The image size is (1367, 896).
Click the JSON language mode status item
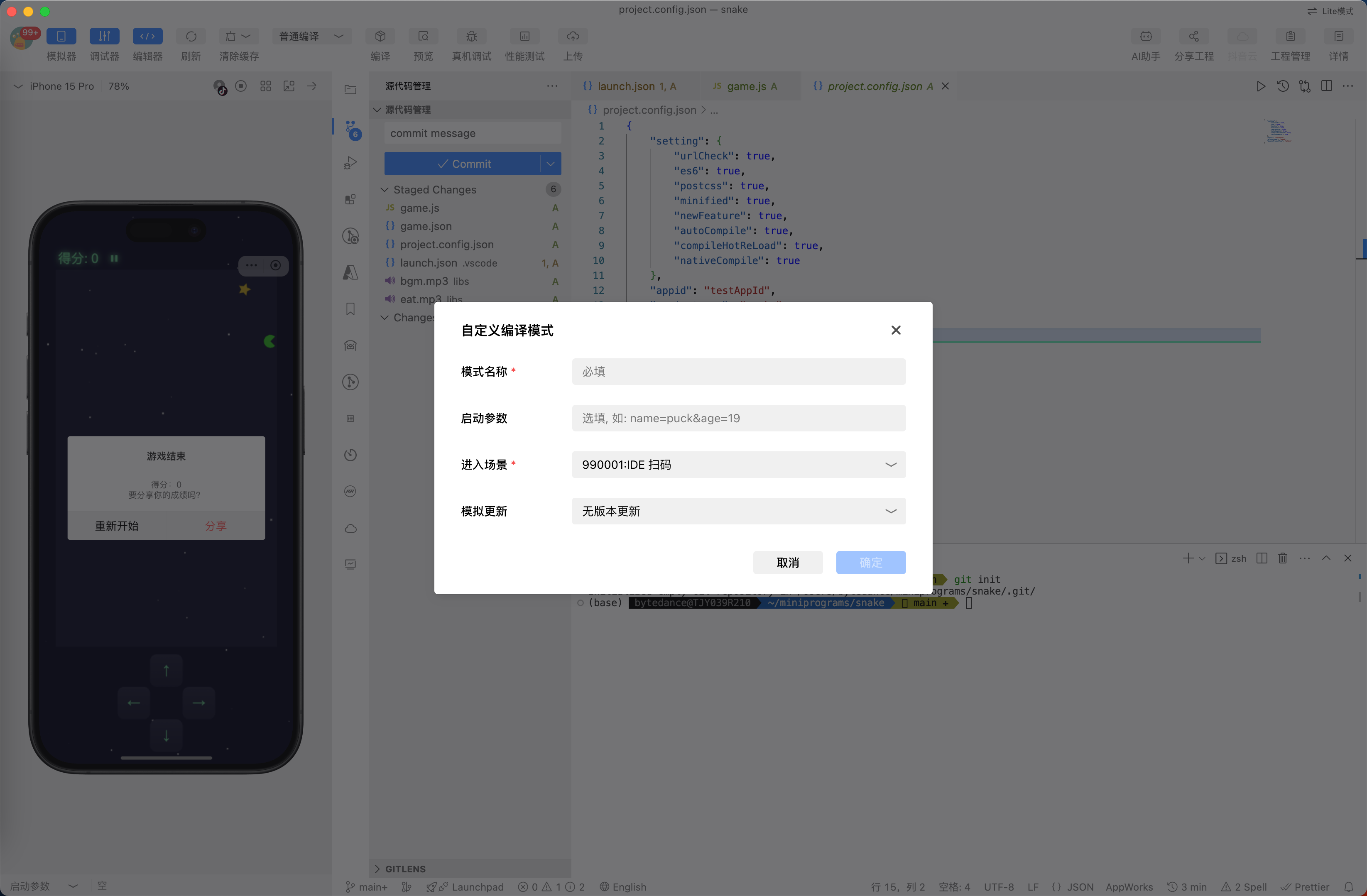[1073, 887]
